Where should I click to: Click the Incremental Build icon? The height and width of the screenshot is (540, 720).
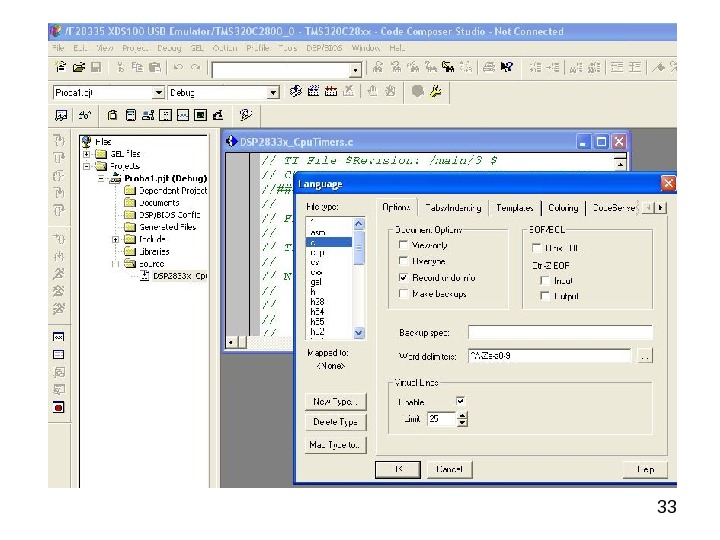point(313,91)
